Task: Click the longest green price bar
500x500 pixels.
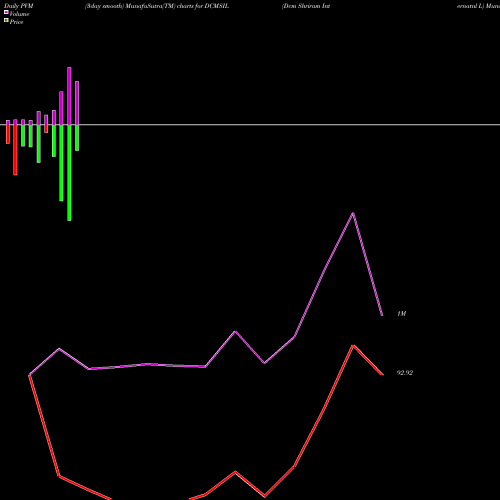Action: coord(69,173)
